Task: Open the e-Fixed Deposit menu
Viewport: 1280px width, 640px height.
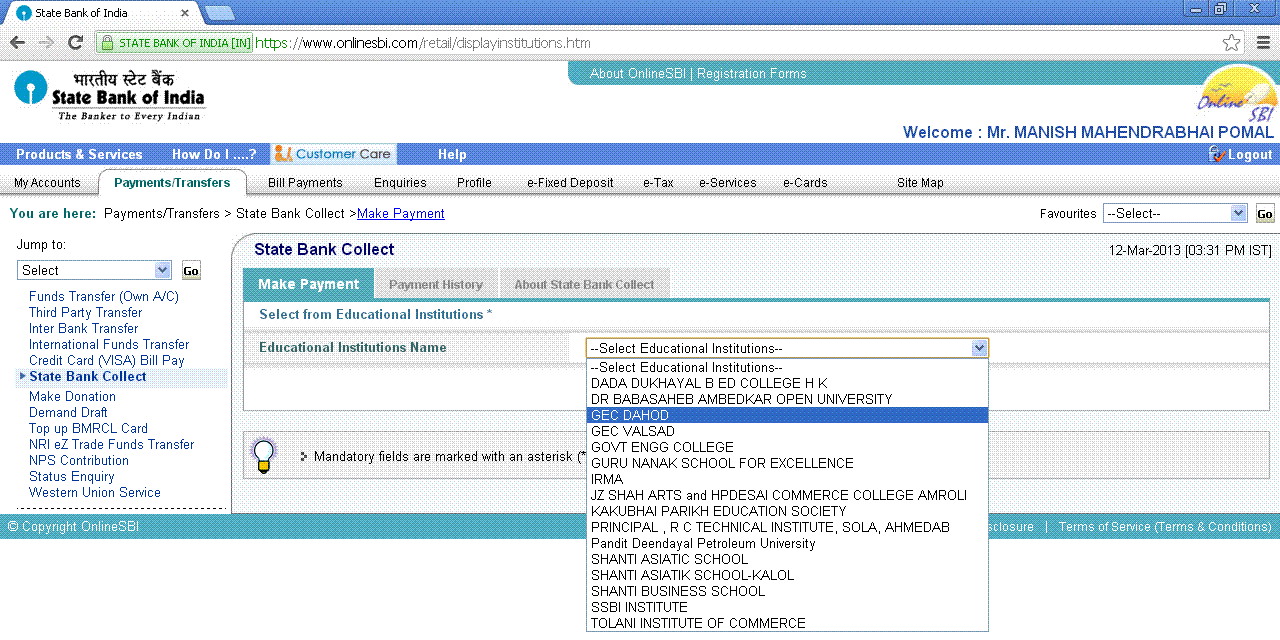Action: point(570,183)
